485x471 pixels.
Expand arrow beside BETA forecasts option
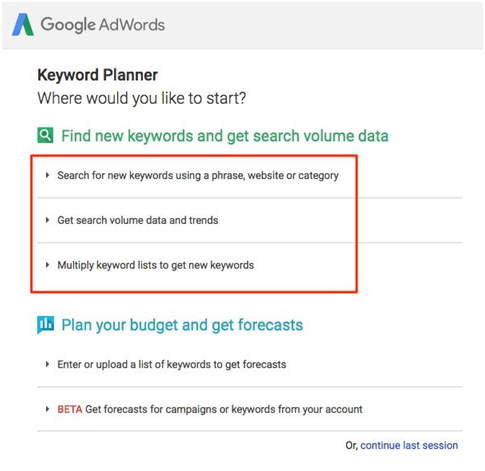[x=47, y=409]
